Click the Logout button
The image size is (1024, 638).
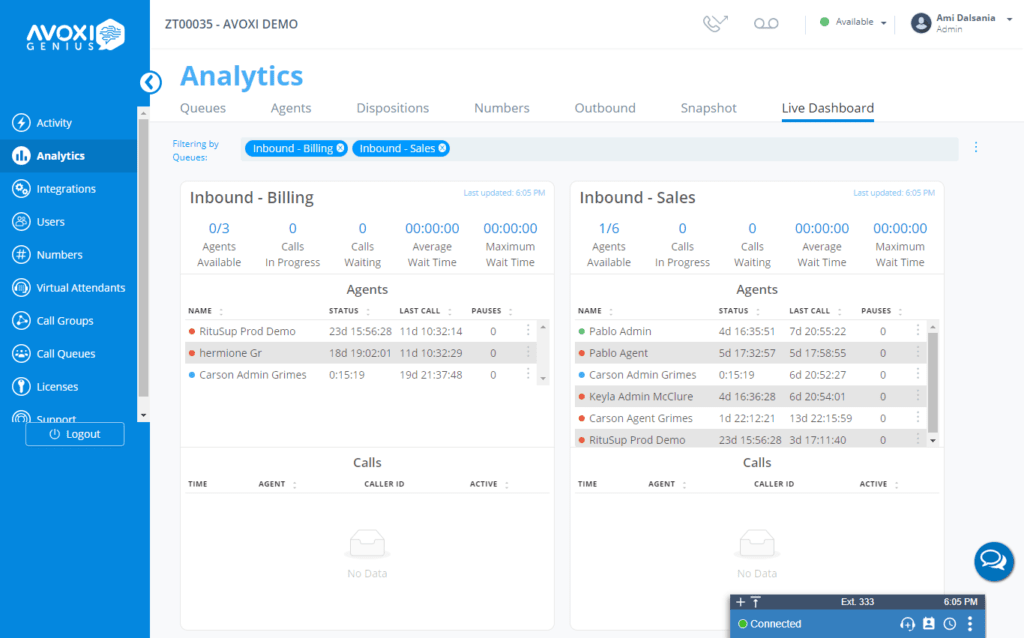tap(74, 434)
